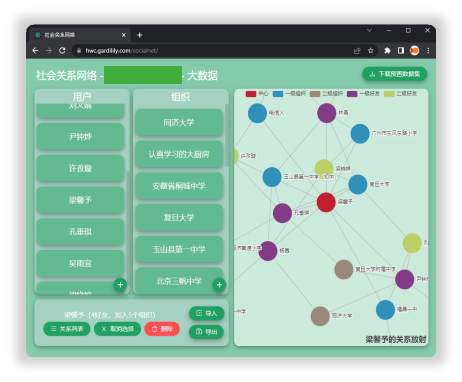Select the purple 孔垂琪 node in the graph
This screenshot has width=462, height=382.
[282, 213]
